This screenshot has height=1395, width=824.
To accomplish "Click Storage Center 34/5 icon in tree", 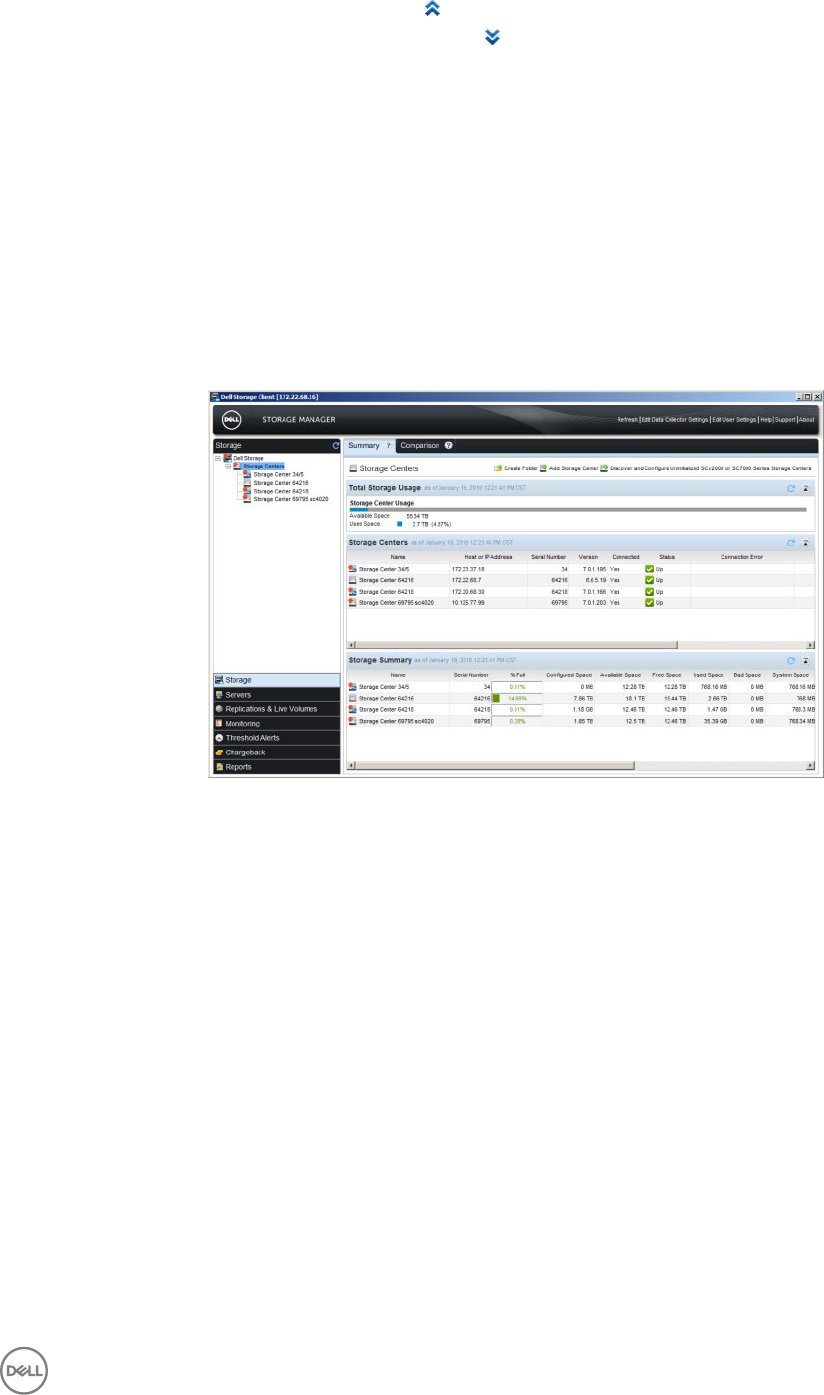I will tap(248, 475).
